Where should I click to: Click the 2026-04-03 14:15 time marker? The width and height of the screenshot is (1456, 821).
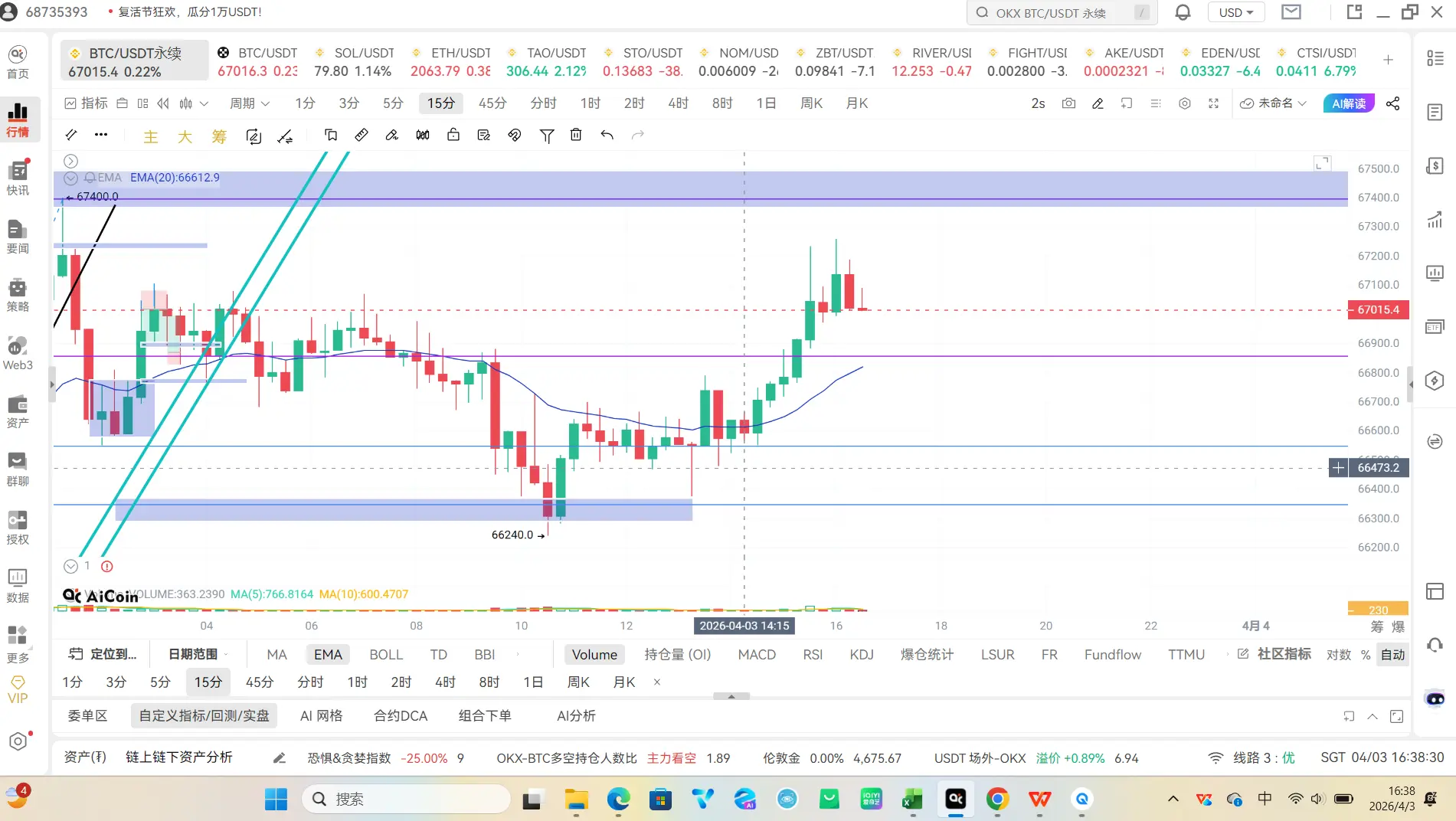pyautogui.click(x=744, y=626)
